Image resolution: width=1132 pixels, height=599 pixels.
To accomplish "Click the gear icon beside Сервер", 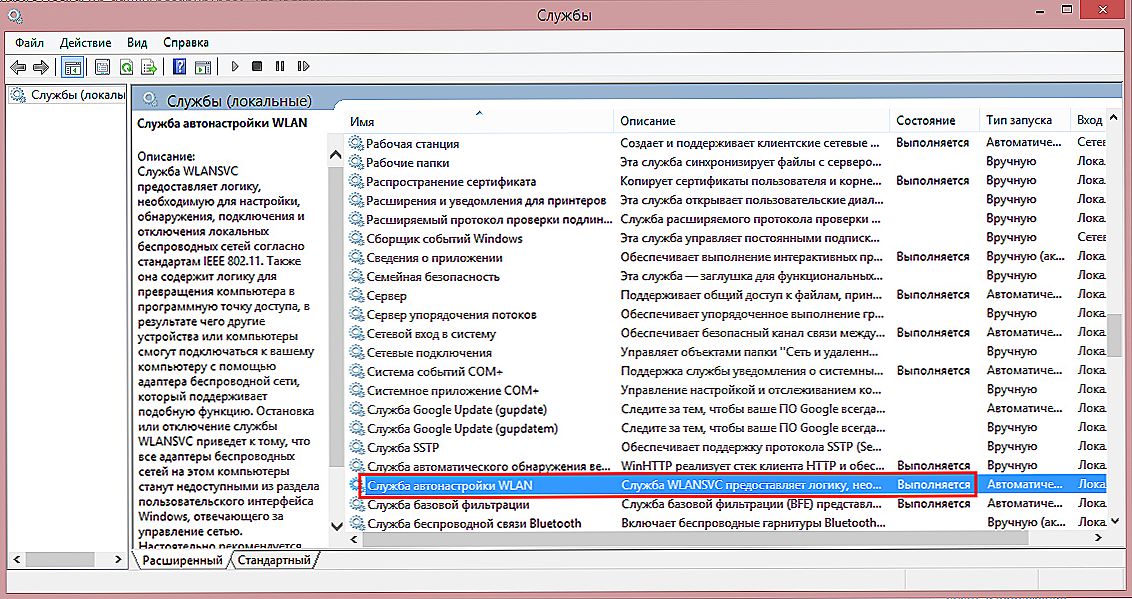I will coord(356,295).
